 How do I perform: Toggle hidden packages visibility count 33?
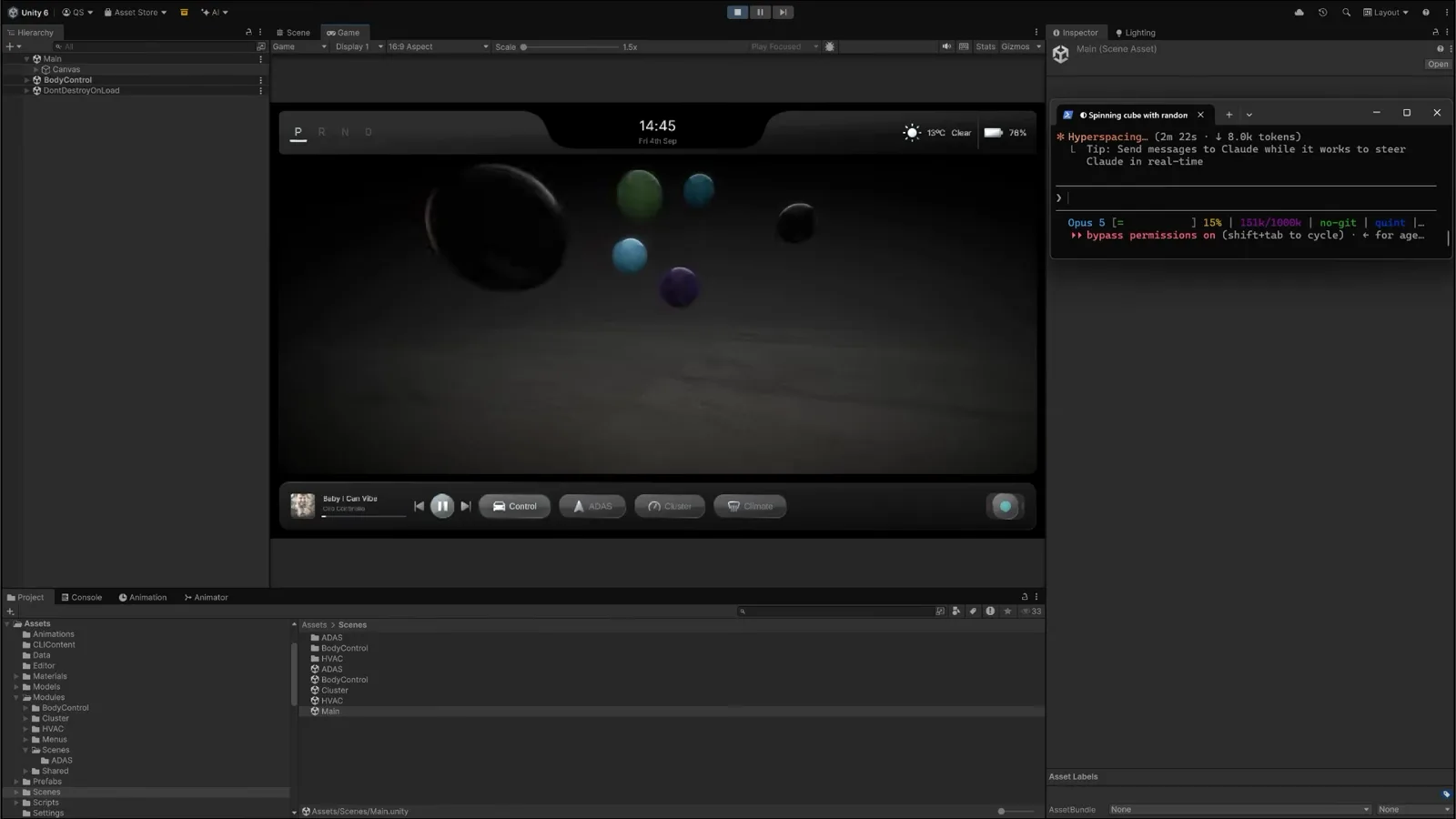click(1031, 612)
